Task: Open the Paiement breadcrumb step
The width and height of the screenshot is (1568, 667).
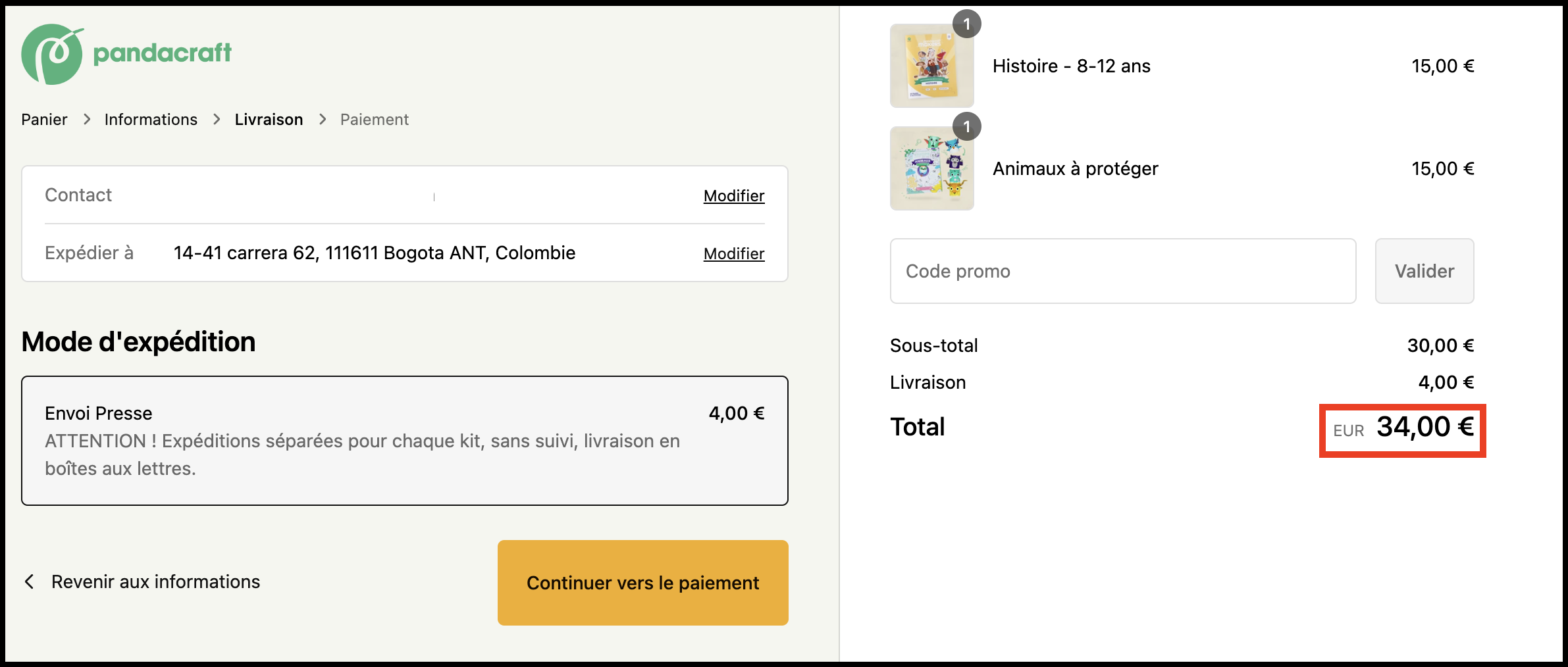Action: point(375,119)
